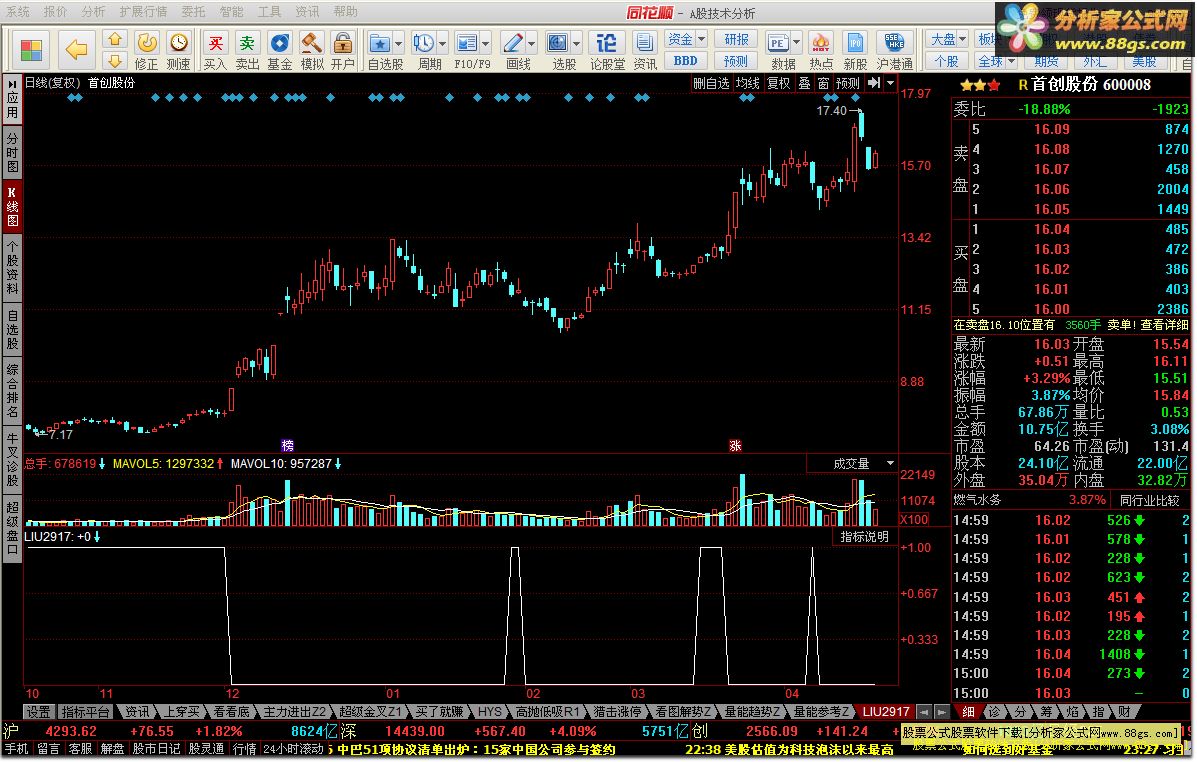The image size is (1197, 762).
Task: Open the 扩展行情 menu
Action: pyautogui.click(x=143, y=11)
